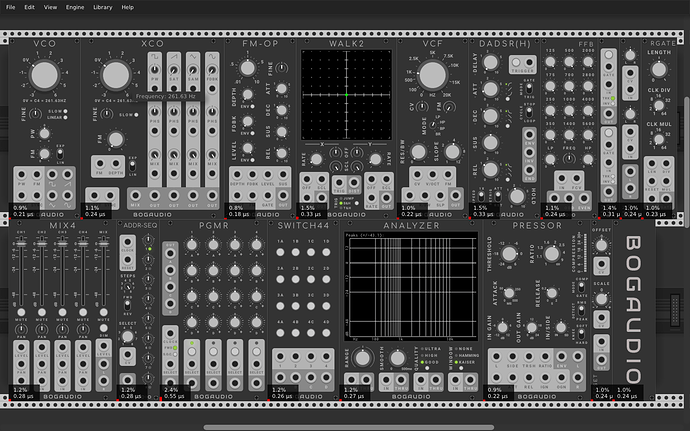Click the XCO FM knob
The width and height of the screenshot is (690, 431).
click(116, 139)
